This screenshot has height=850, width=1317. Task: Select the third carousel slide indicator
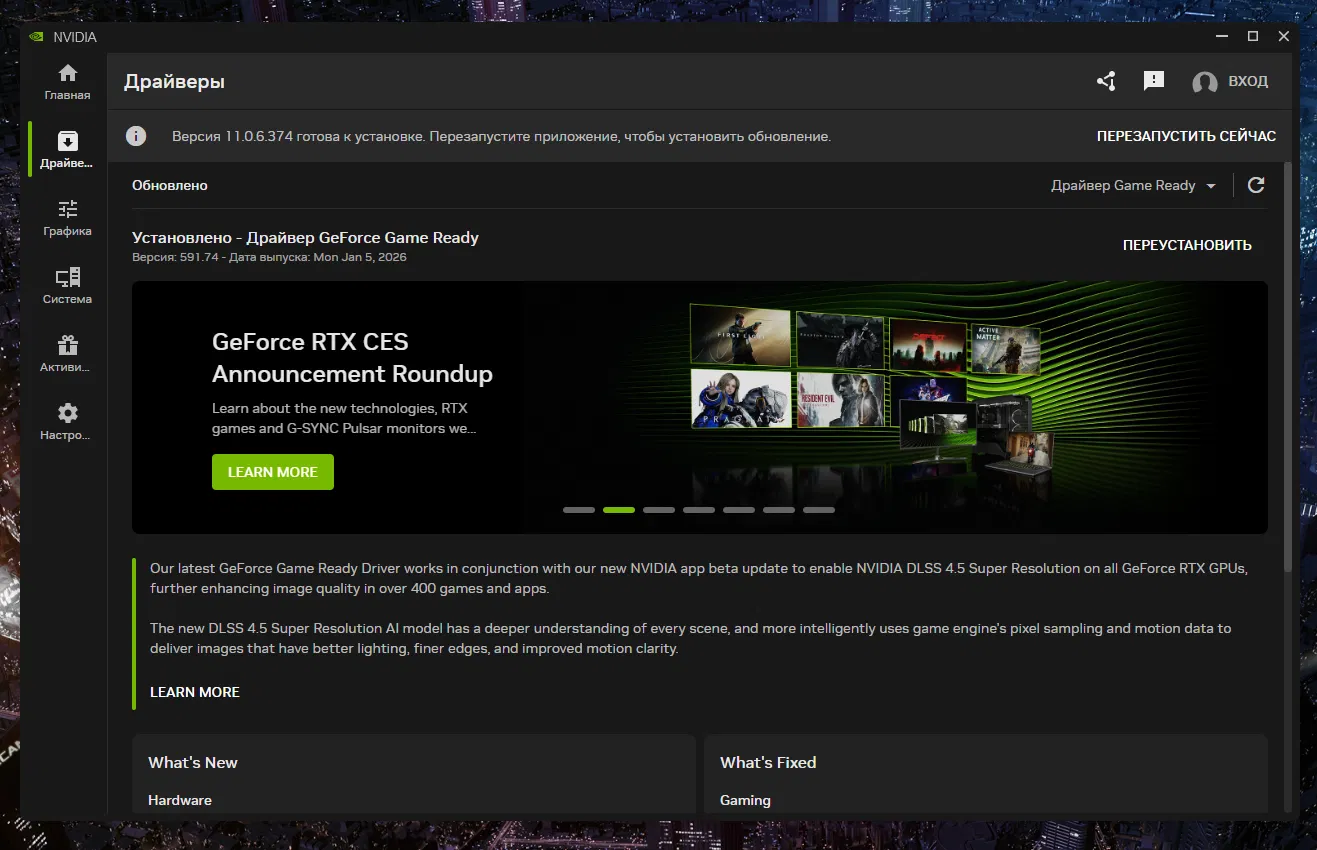point(659,510)
